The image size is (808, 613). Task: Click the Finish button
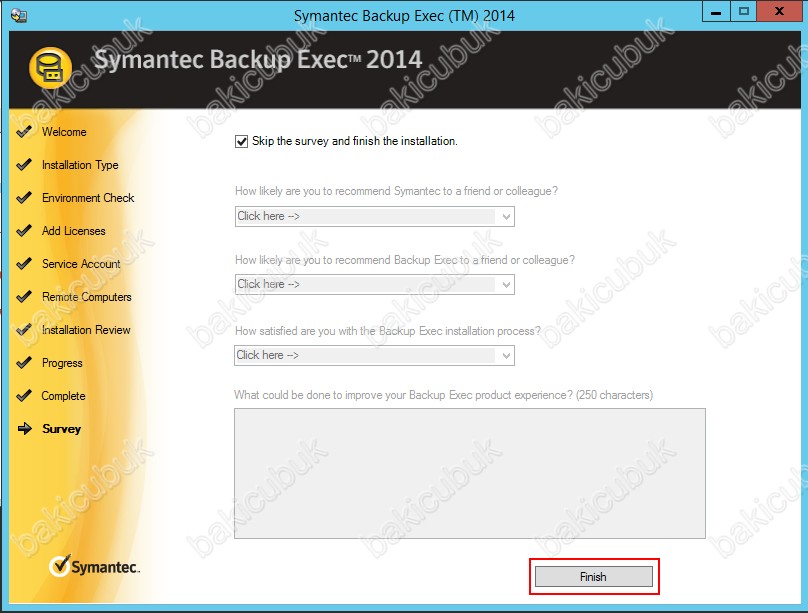[594, 576]
